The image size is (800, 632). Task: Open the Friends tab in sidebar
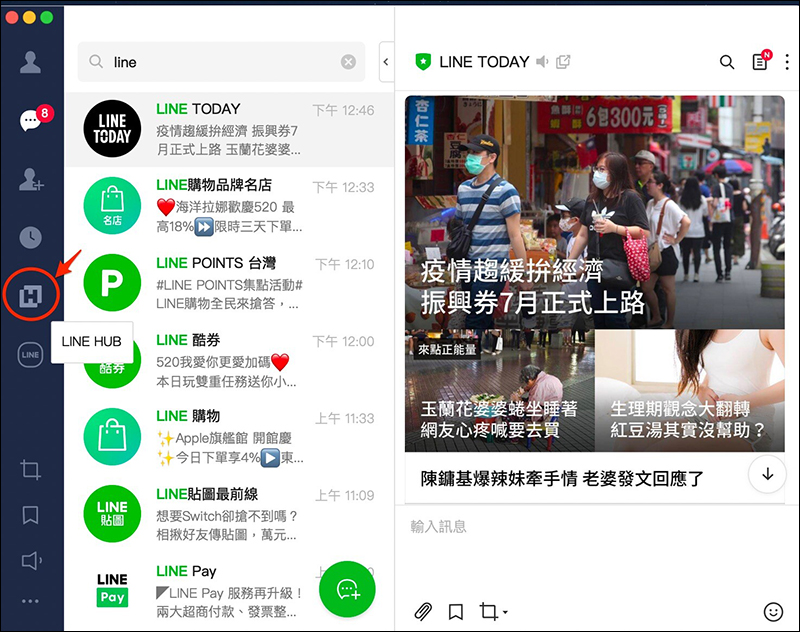tap(31, 62)
